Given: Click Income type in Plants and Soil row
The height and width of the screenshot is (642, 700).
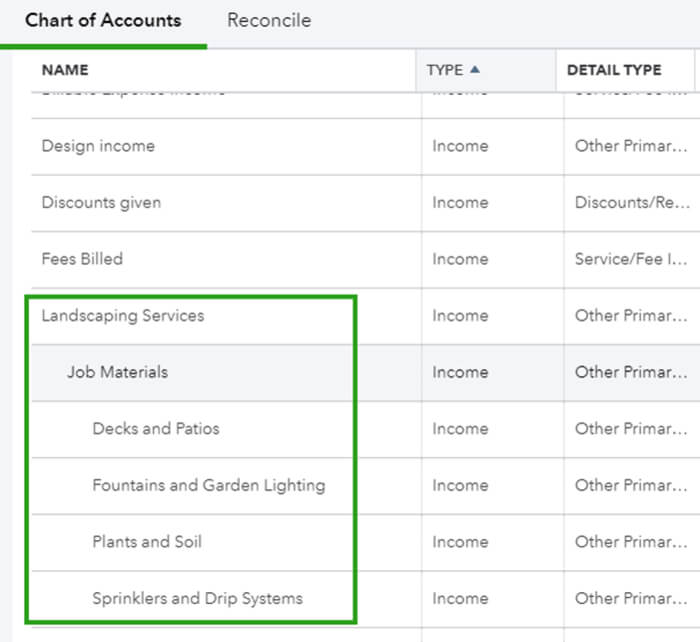Looking at the screenshot, I should 460,542.
